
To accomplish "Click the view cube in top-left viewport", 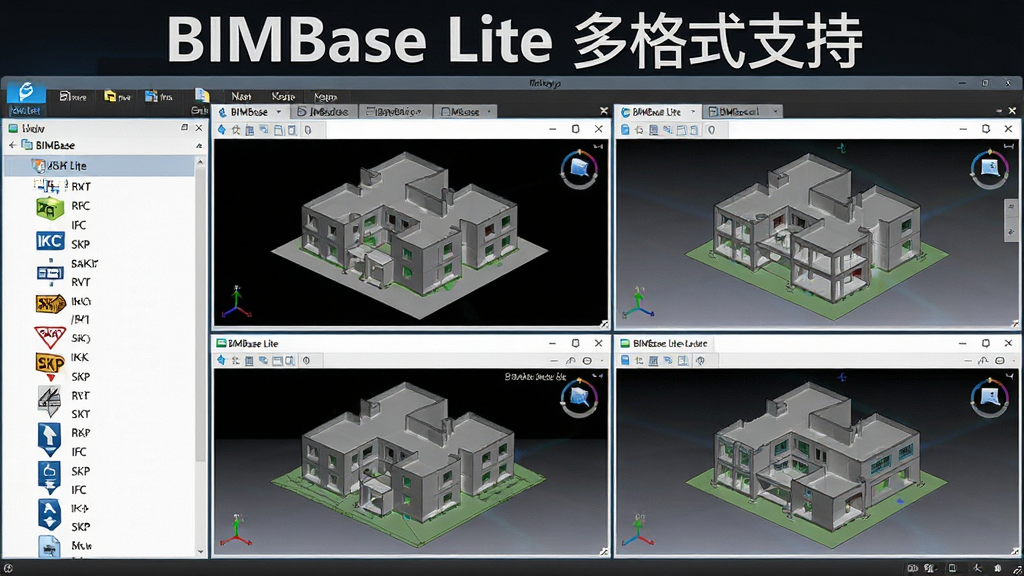I will pyautogui.click(x=579, y=170).
